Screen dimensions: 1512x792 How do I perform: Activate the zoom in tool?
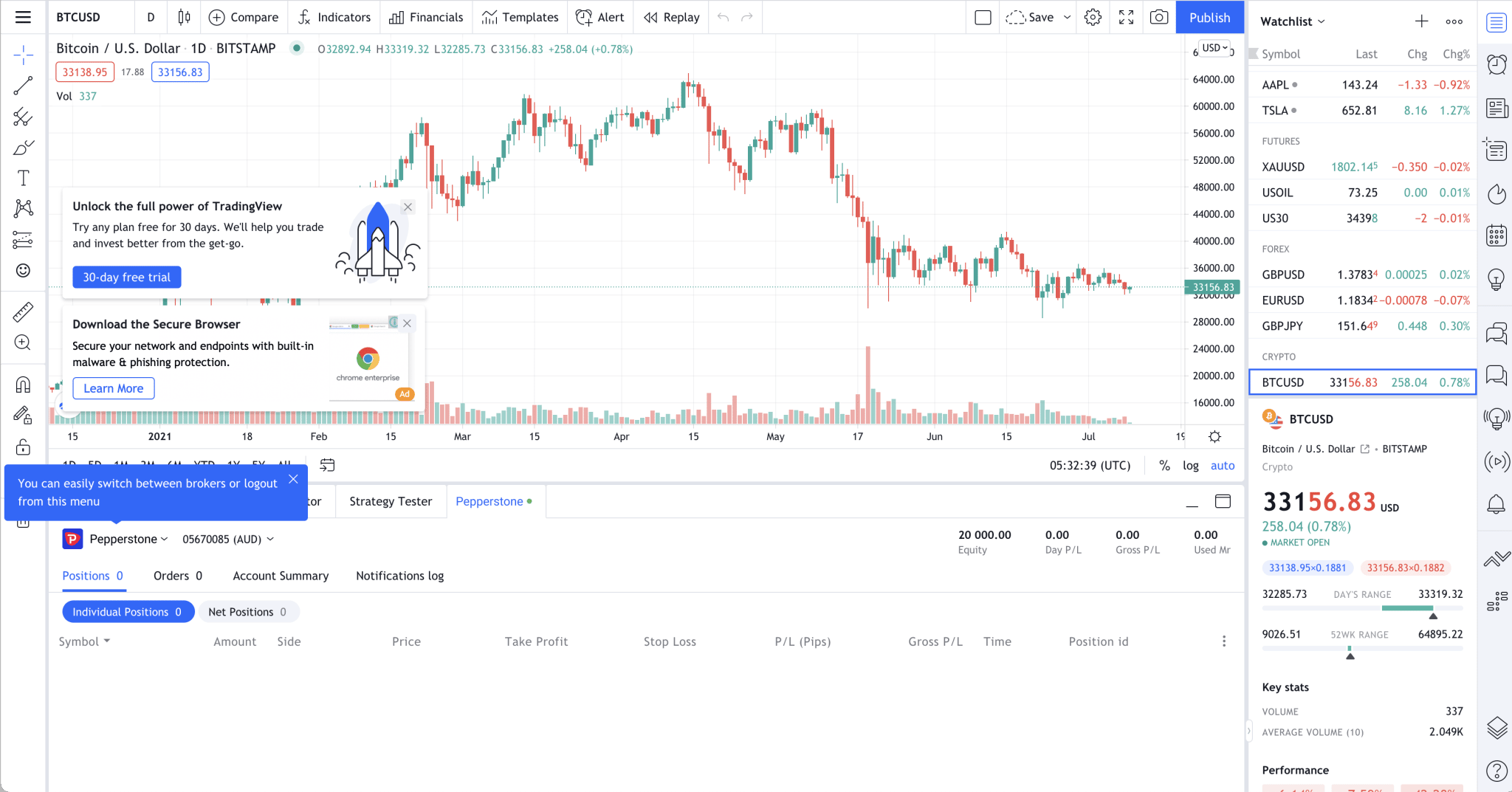coord(23,342)
